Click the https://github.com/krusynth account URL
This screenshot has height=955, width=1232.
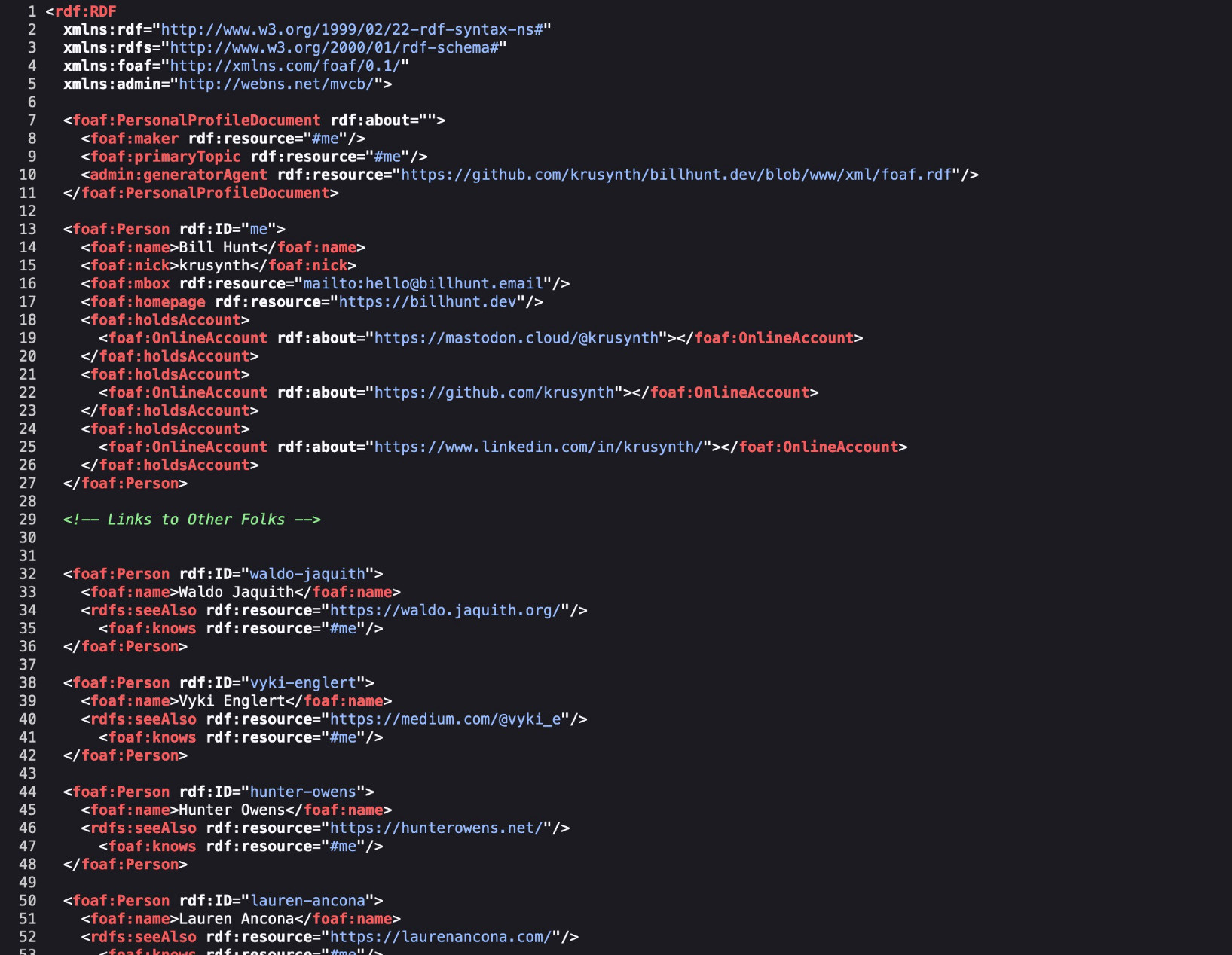(494, 392)
